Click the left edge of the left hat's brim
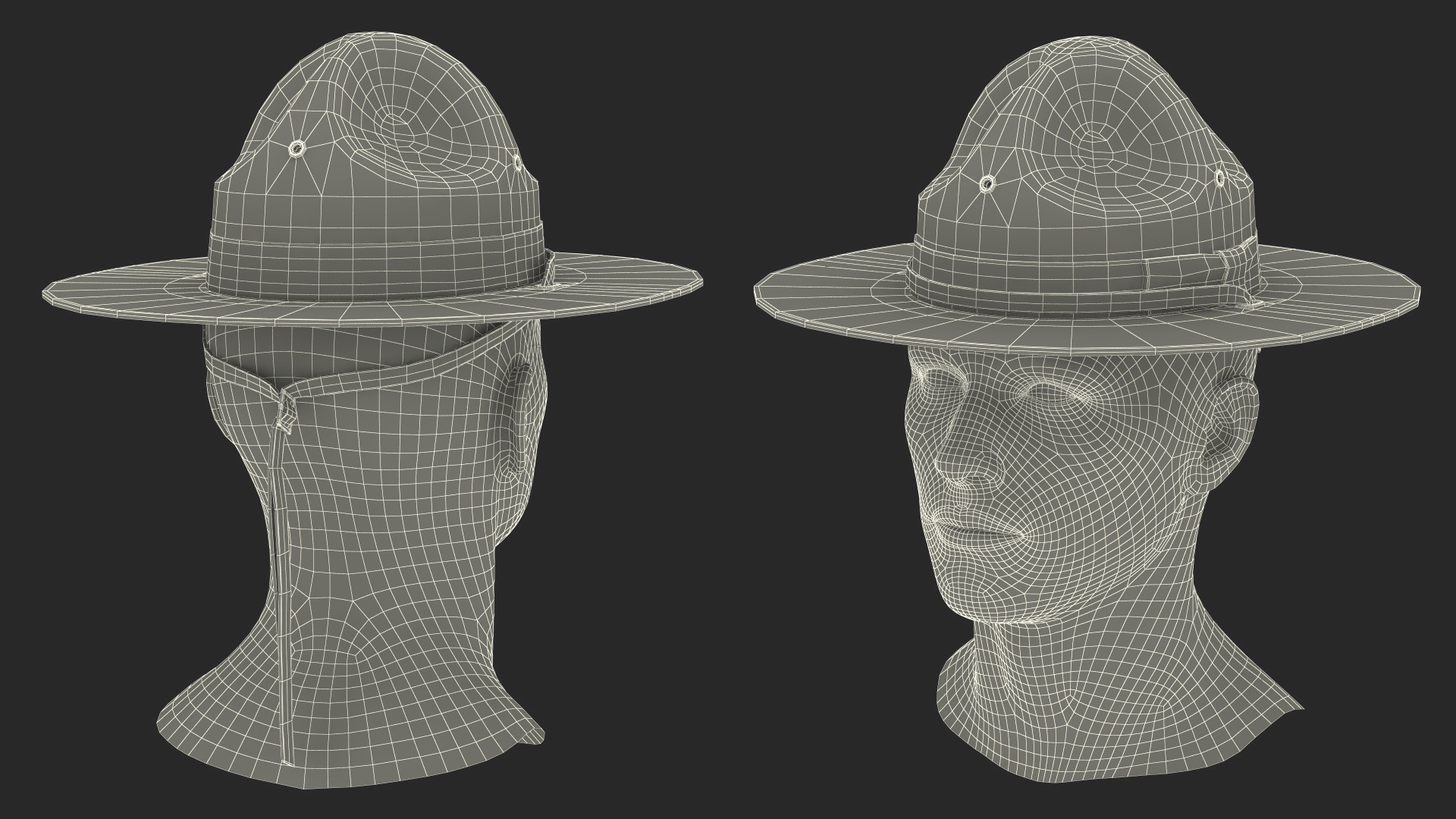The height and width of the screenshot is (819, 1456). point(50,292)
